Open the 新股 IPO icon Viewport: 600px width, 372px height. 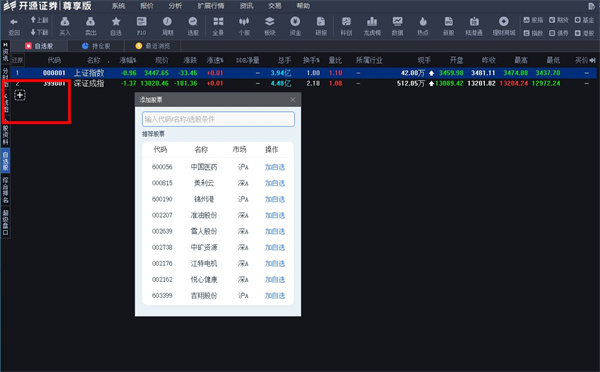point(448,22)
